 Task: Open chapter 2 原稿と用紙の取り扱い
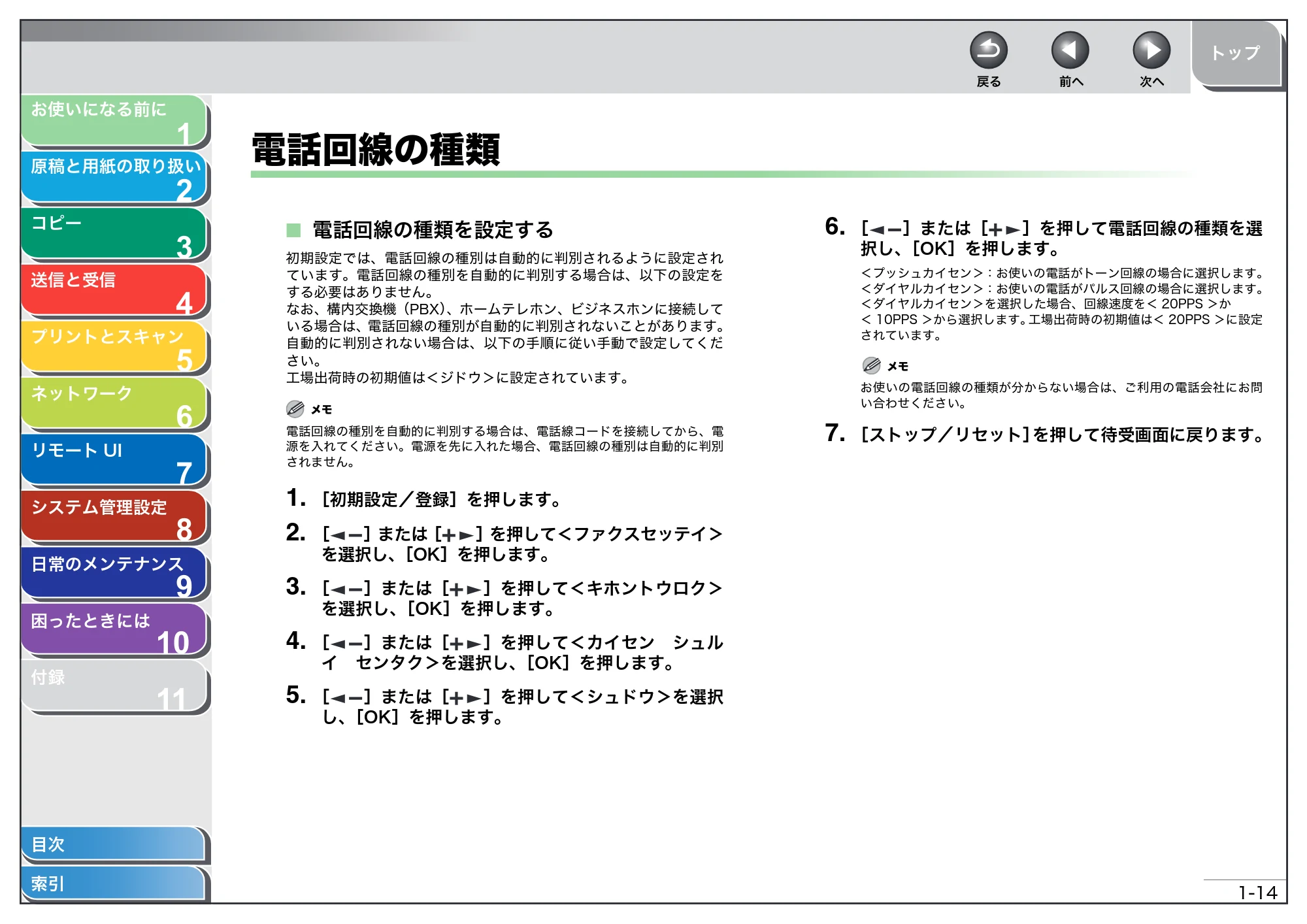pos(114,177)
